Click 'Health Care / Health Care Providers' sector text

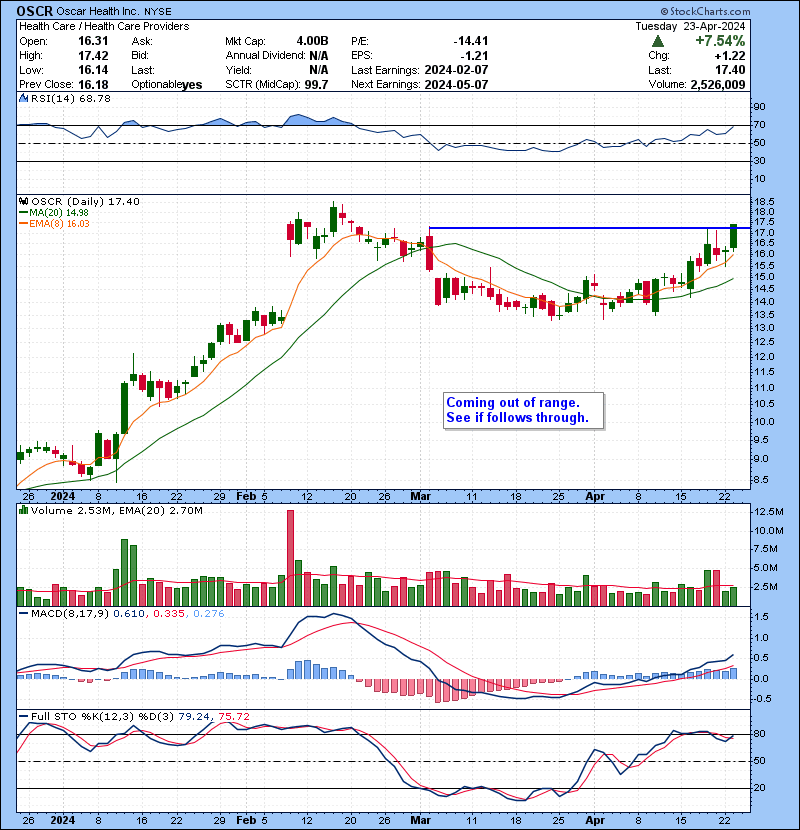point(104,26)
